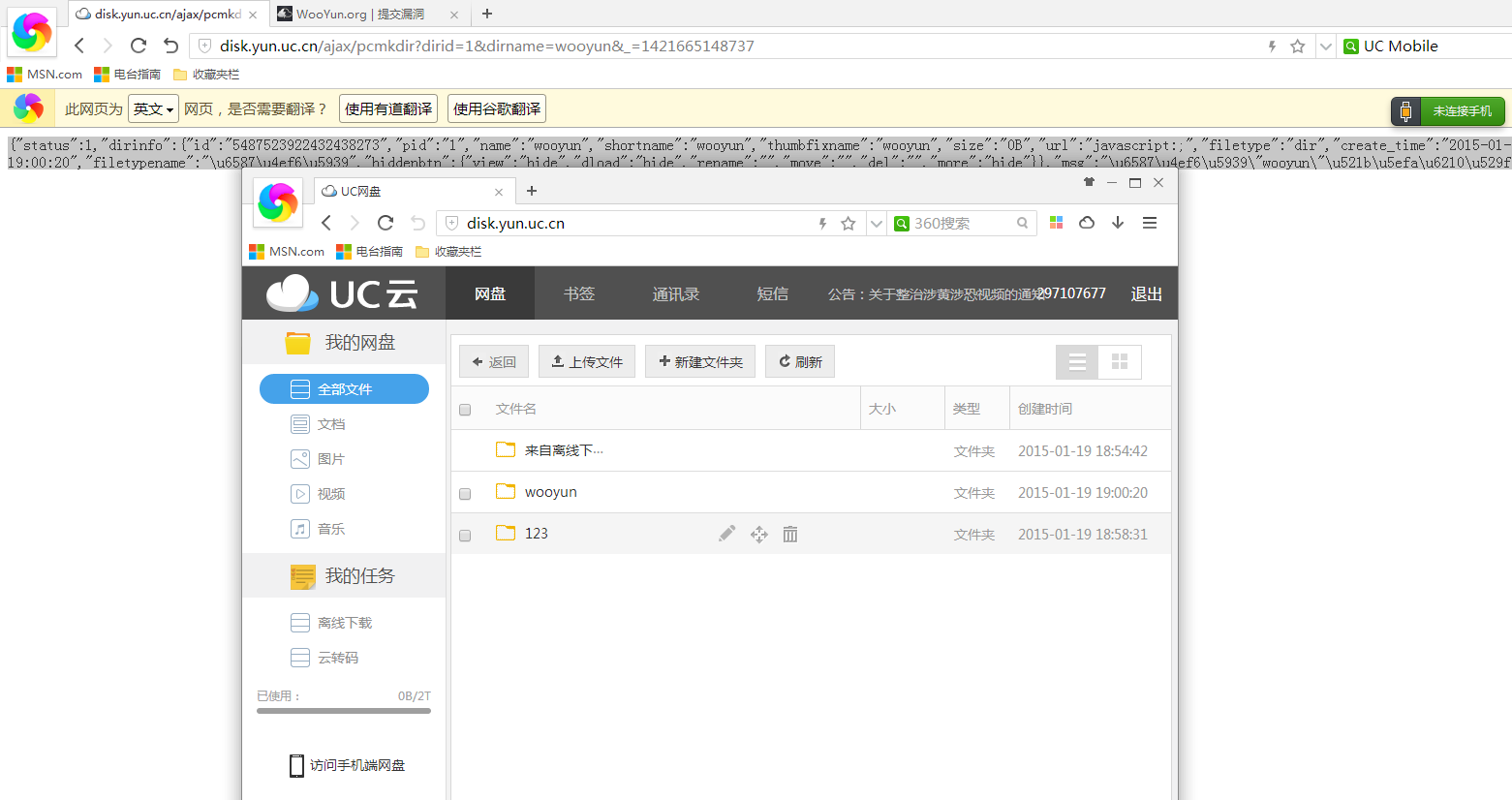Open colorful apps grid icon in inner toolbar

pos(1057,223)
